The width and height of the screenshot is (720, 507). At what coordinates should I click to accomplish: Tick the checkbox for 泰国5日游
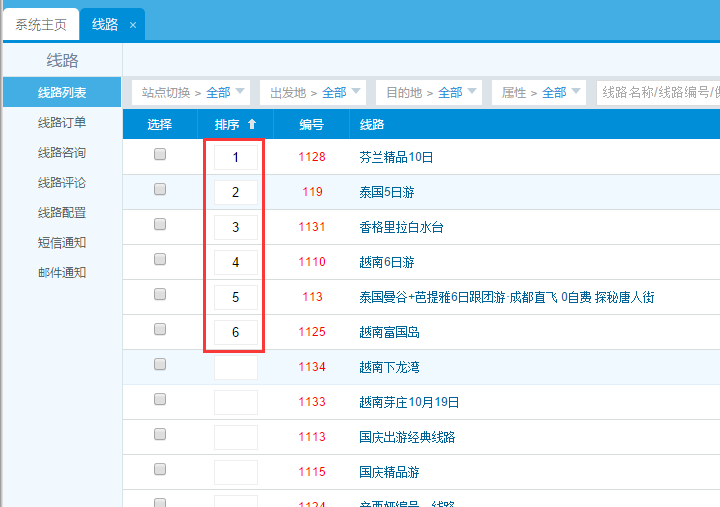[x=160, y=190]
